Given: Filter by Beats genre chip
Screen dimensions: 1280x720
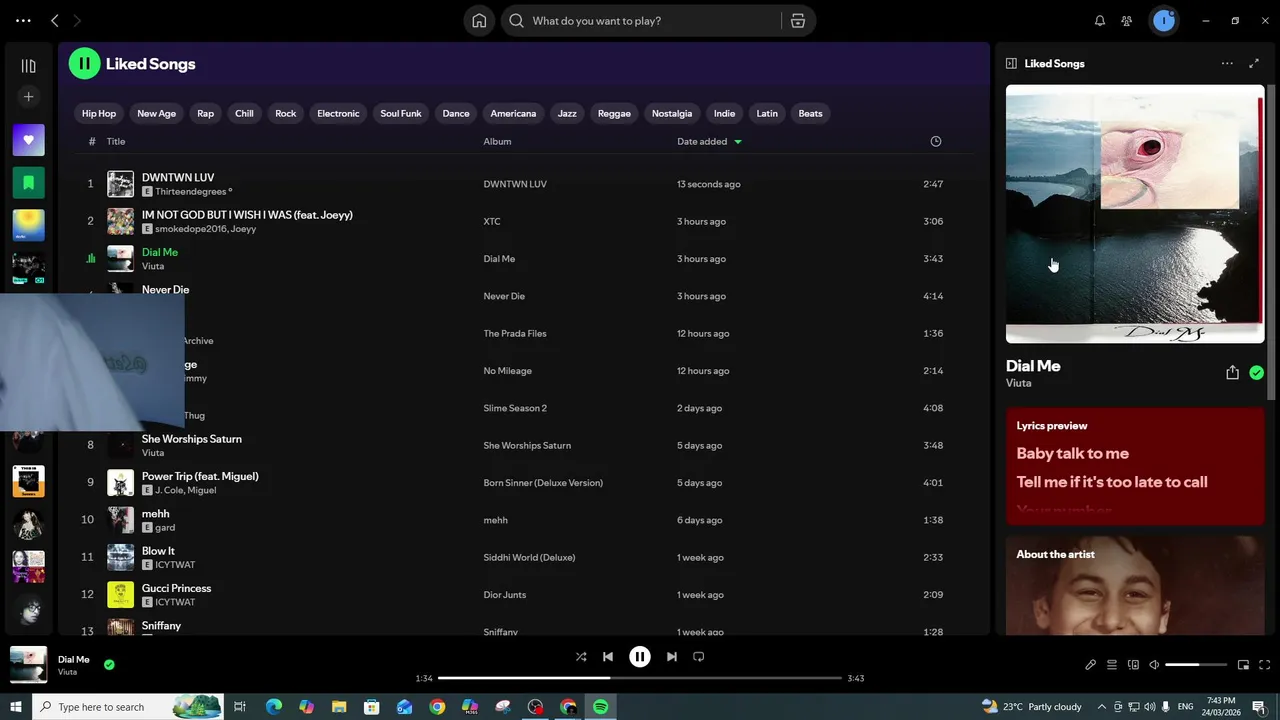Looking at the screenshot, I should 810,113.
